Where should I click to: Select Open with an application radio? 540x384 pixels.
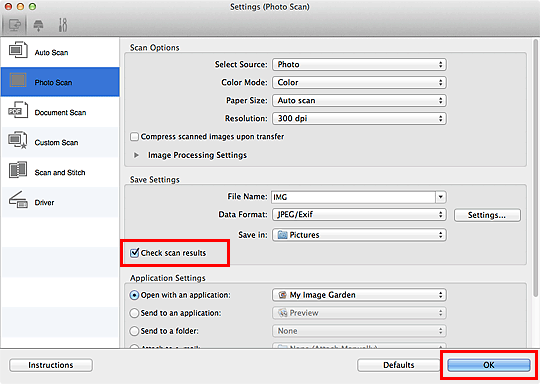coord(134,295)
